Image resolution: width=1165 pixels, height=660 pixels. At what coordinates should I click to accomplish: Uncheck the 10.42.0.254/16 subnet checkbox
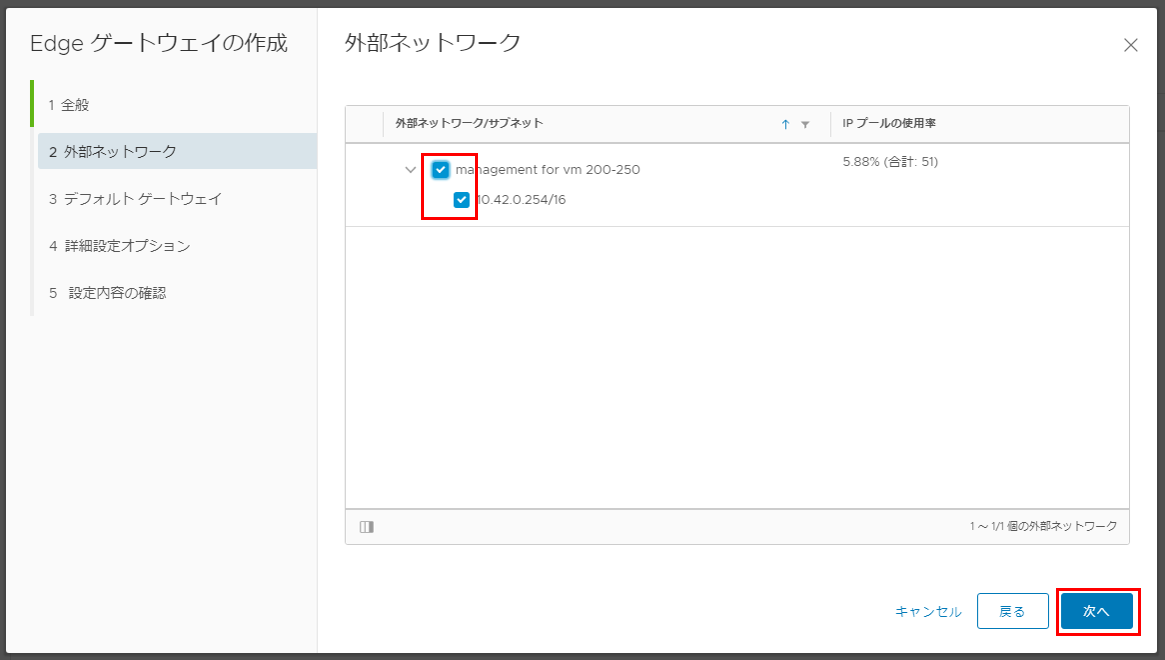tap(461, 199)
